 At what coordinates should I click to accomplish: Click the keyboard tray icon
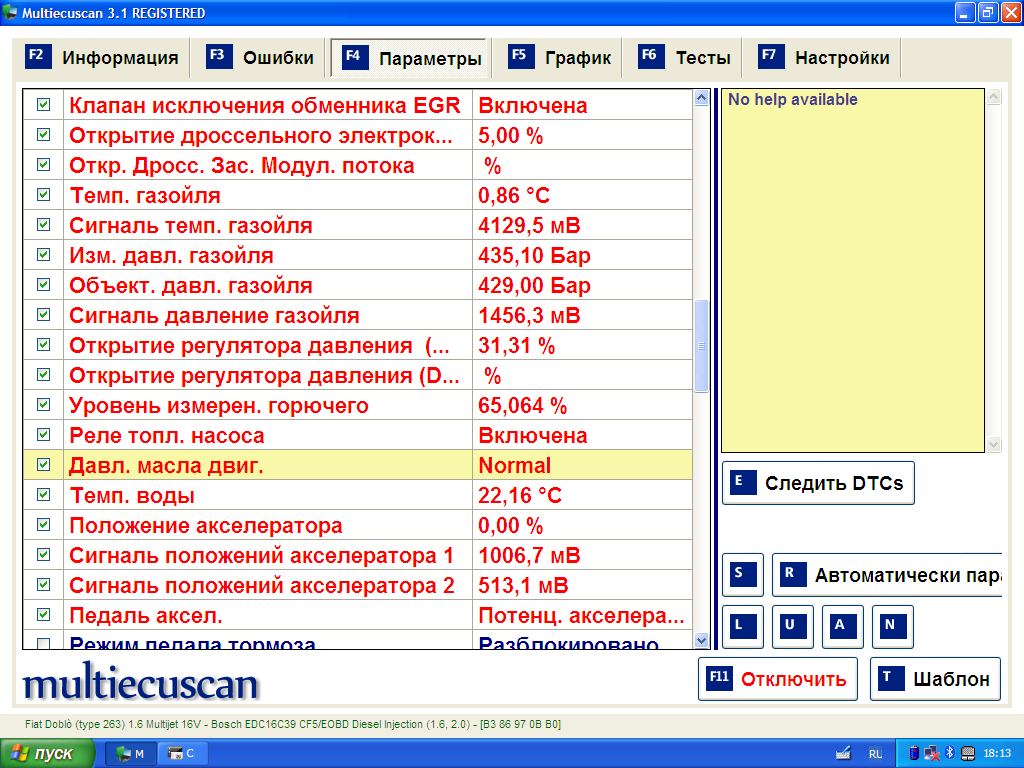coord(968,754)
